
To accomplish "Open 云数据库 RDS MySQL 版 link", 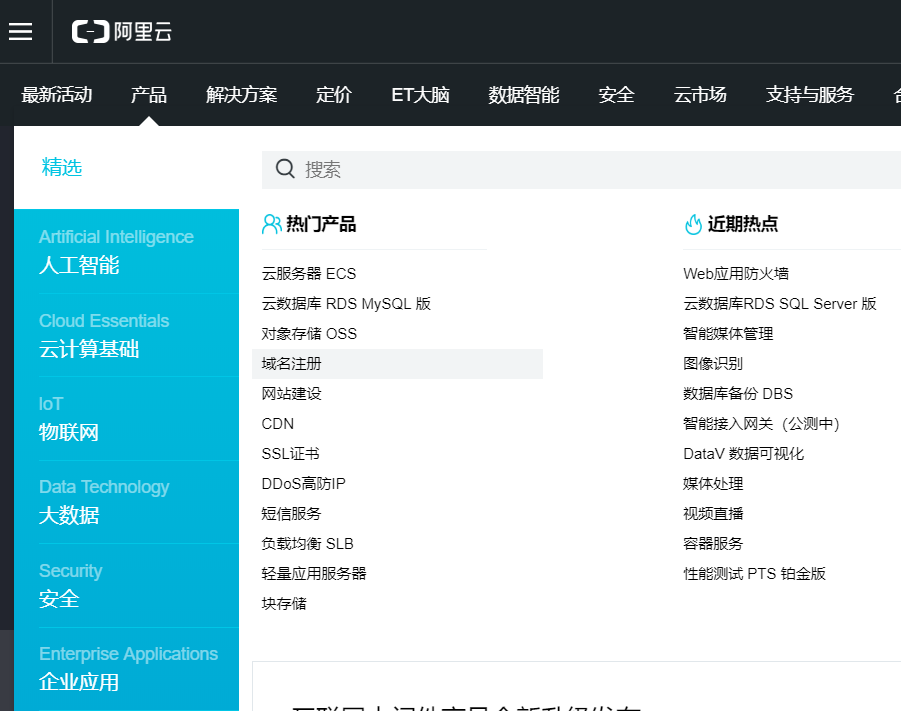I will 346,303.
